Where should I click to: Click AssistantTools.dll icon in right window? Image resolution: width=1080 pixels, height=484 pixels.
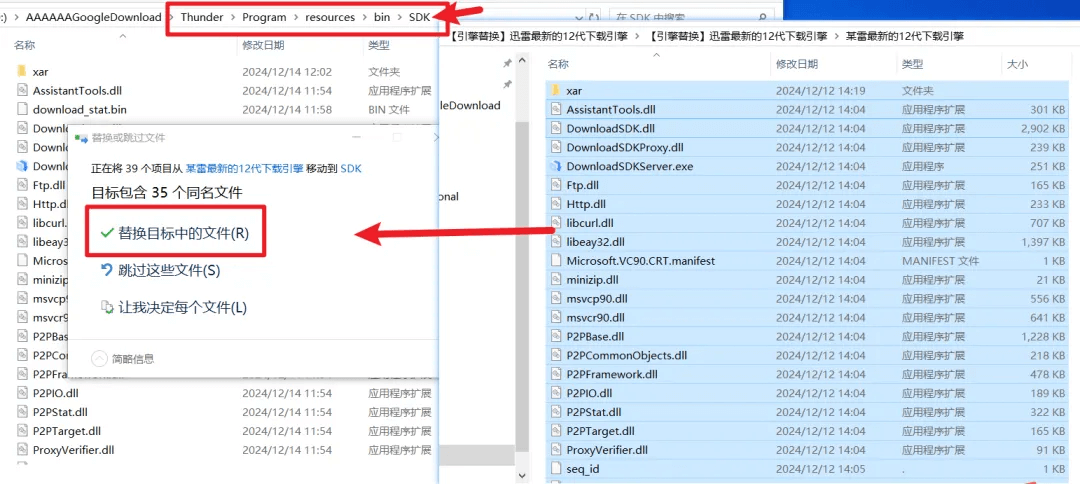tap(557, 109)
